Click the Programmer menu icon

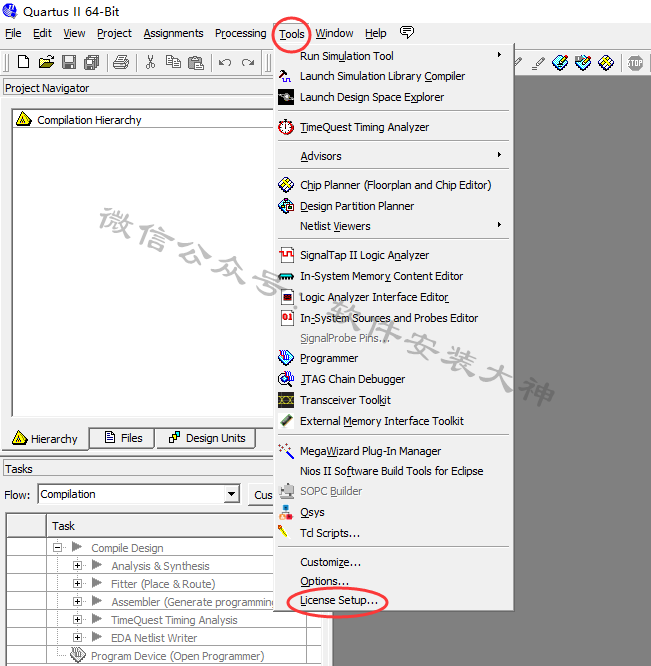286,358
